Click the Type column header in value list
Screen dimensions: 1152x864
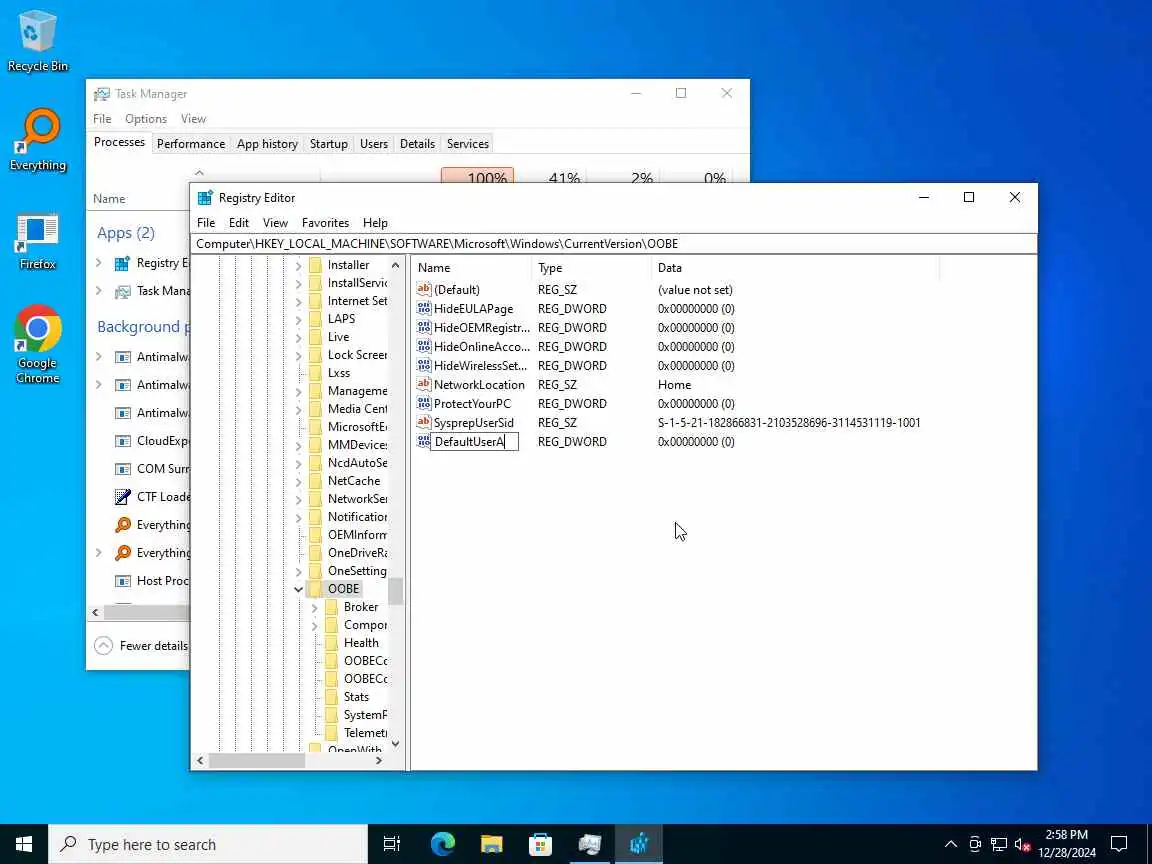[591, 268]
